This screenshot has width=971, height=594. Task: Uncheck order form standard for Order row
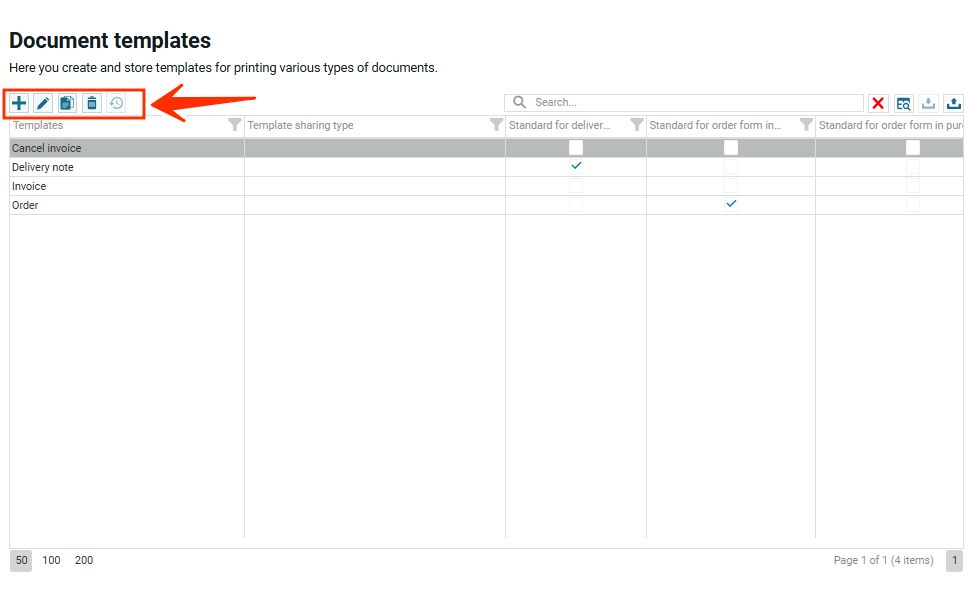pyautogui.click(x=731, y=204)
